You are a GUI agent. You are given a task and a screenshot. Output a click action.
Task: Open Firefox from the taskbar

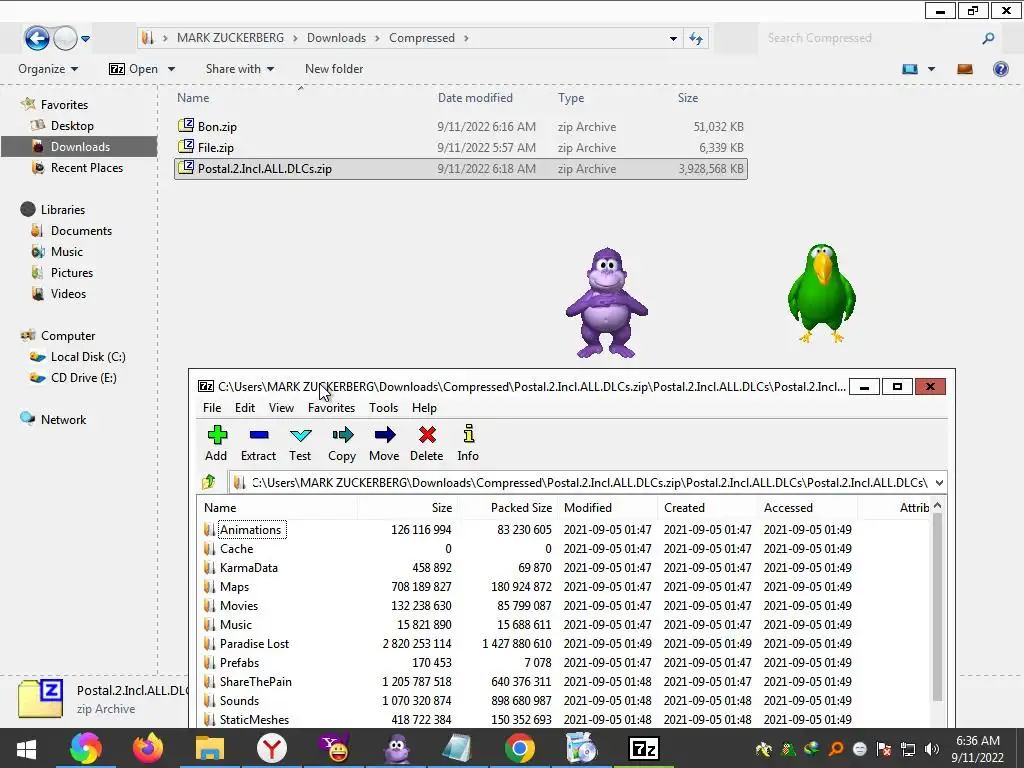148,748
